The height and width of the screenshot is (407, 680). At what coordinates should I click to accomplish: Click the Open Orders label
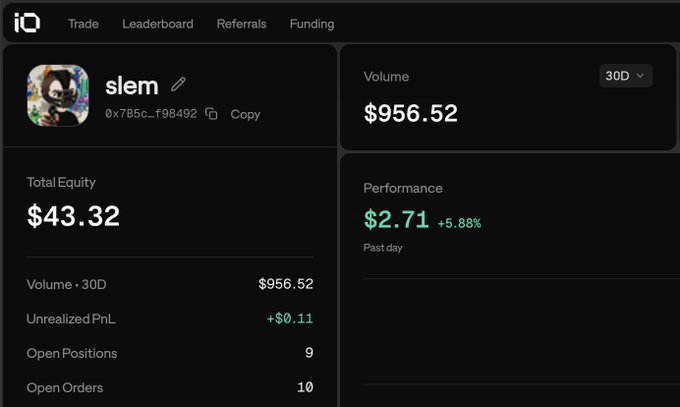tap(65, 388)
